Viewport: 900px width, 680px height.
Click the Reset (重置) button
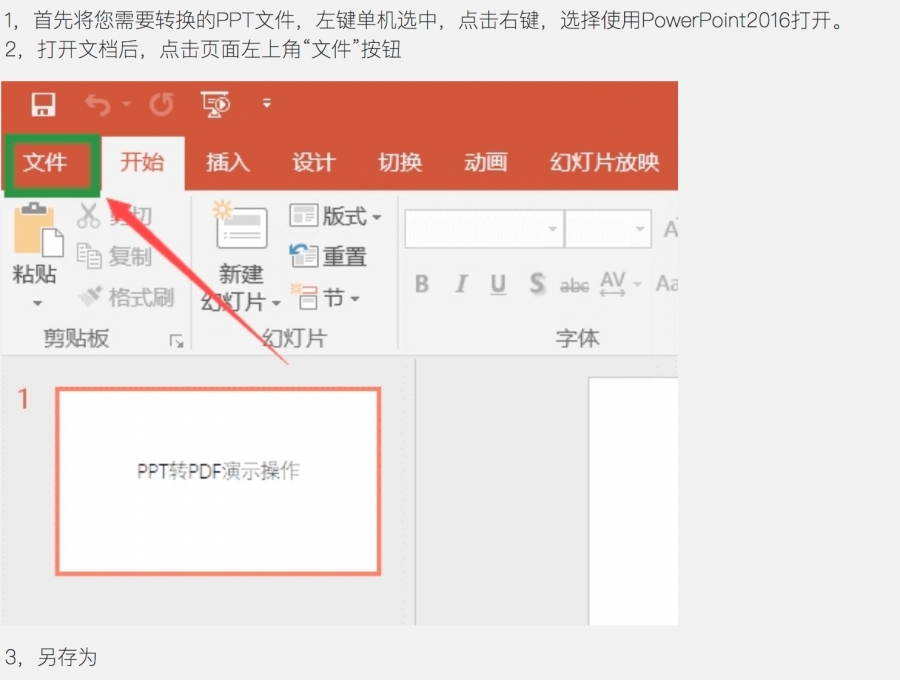[x=329, y=257]
